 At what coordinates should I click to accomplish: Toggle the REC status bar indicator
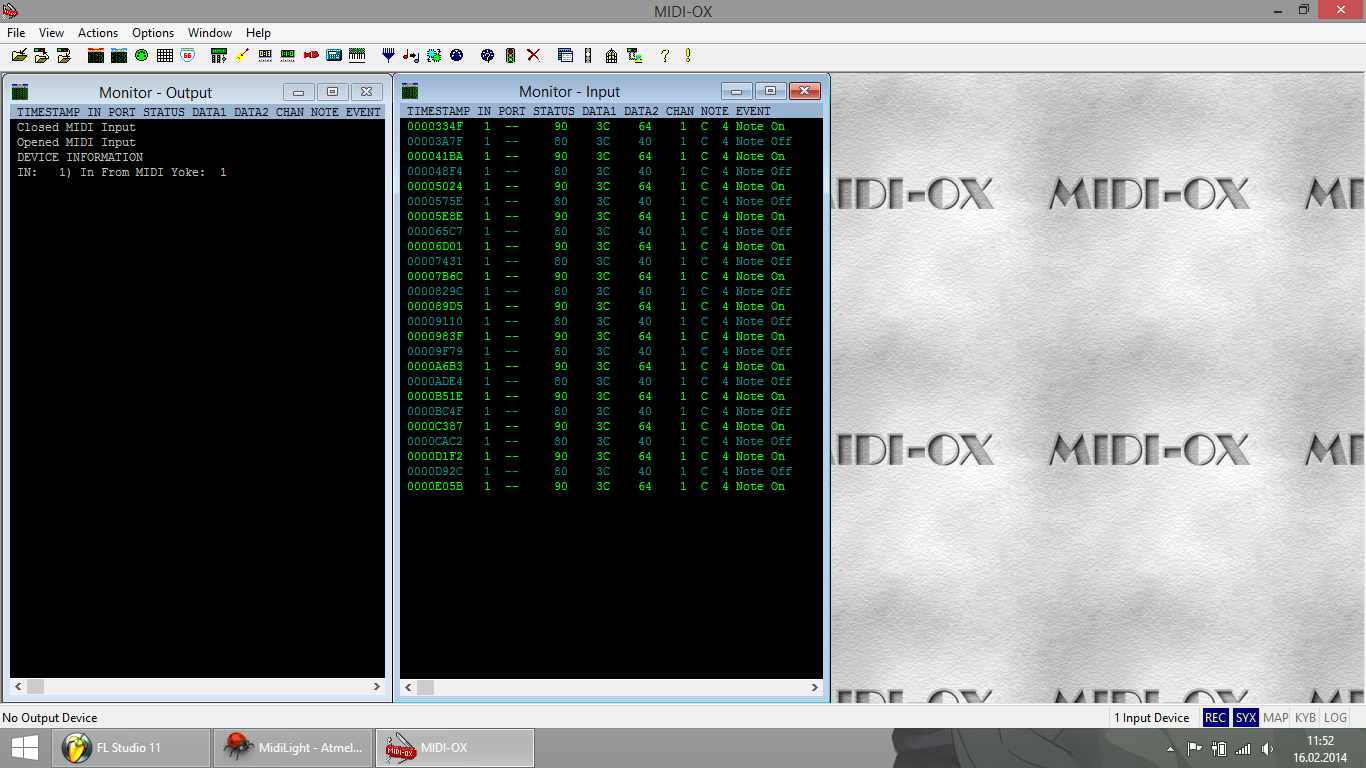pos(1215,718)
